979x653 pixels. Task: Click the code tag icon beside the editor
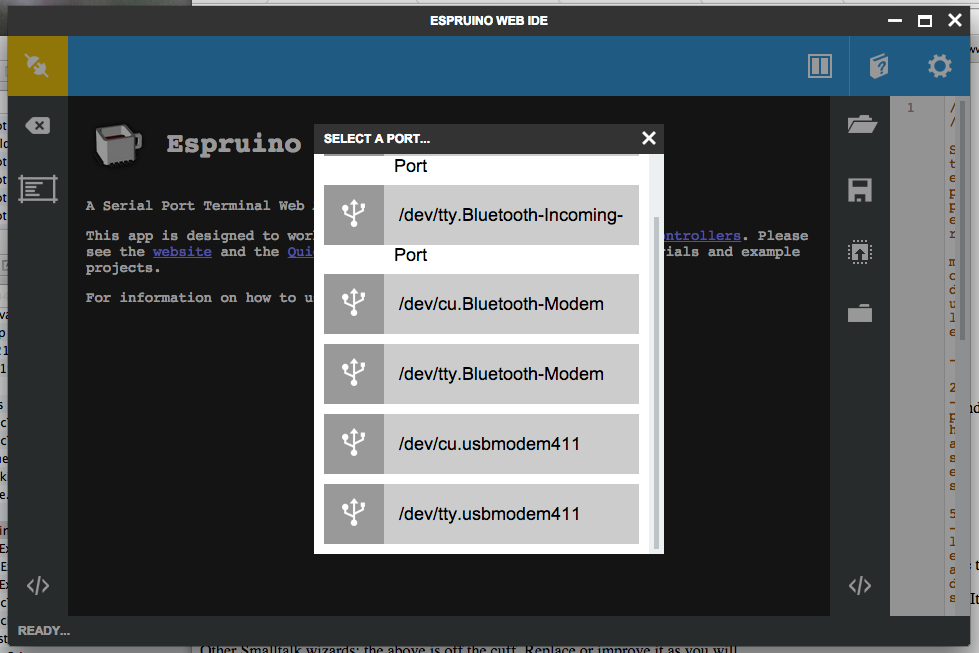coord(860,586)
